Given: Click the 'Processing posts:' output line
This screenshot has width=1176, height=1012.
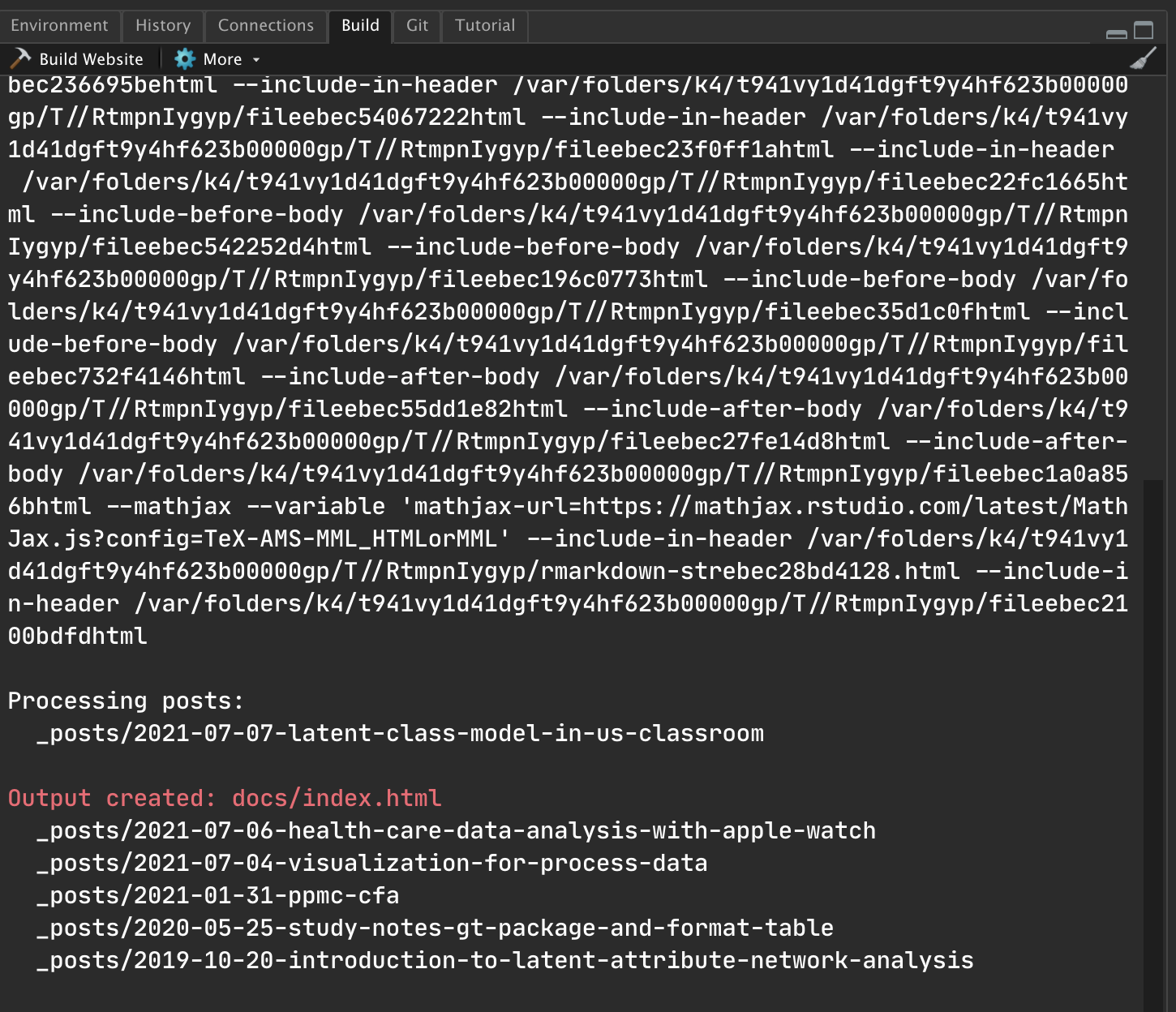Looking at the screenshot, I should point(126,701).
